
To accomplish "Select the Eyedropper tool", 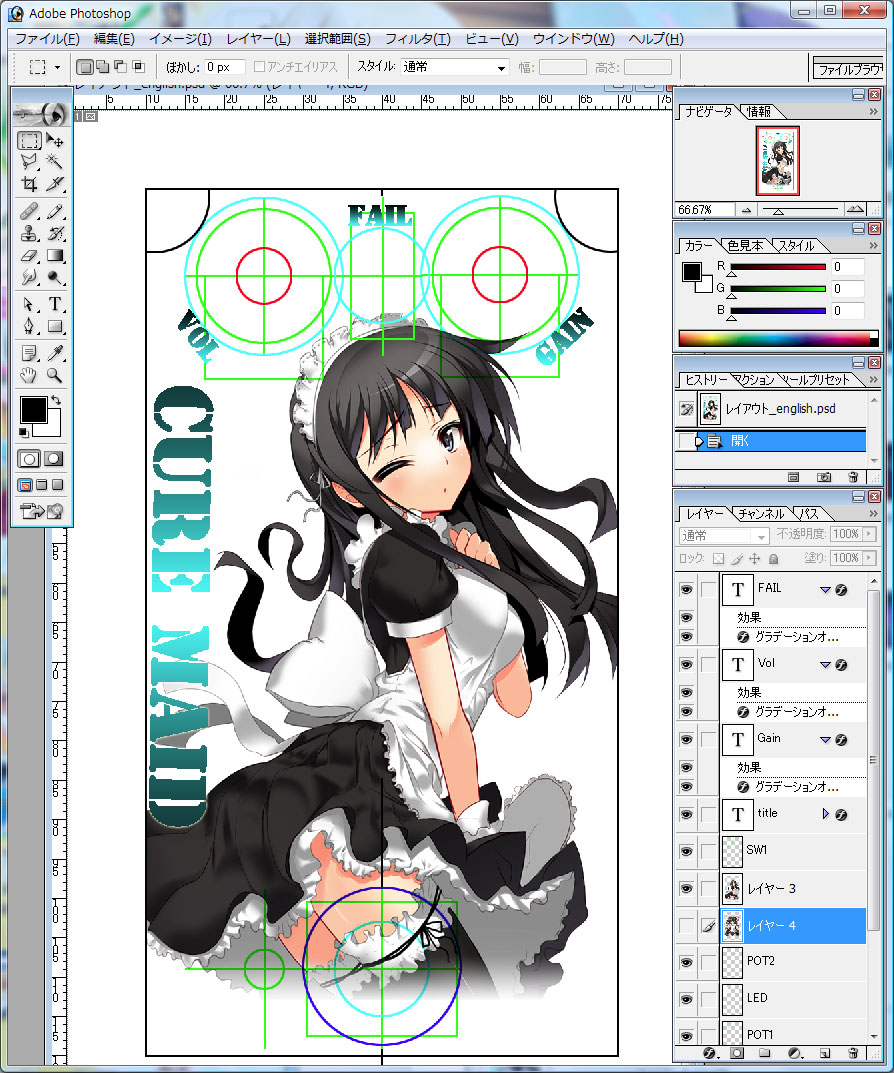I will coord(55,353).
